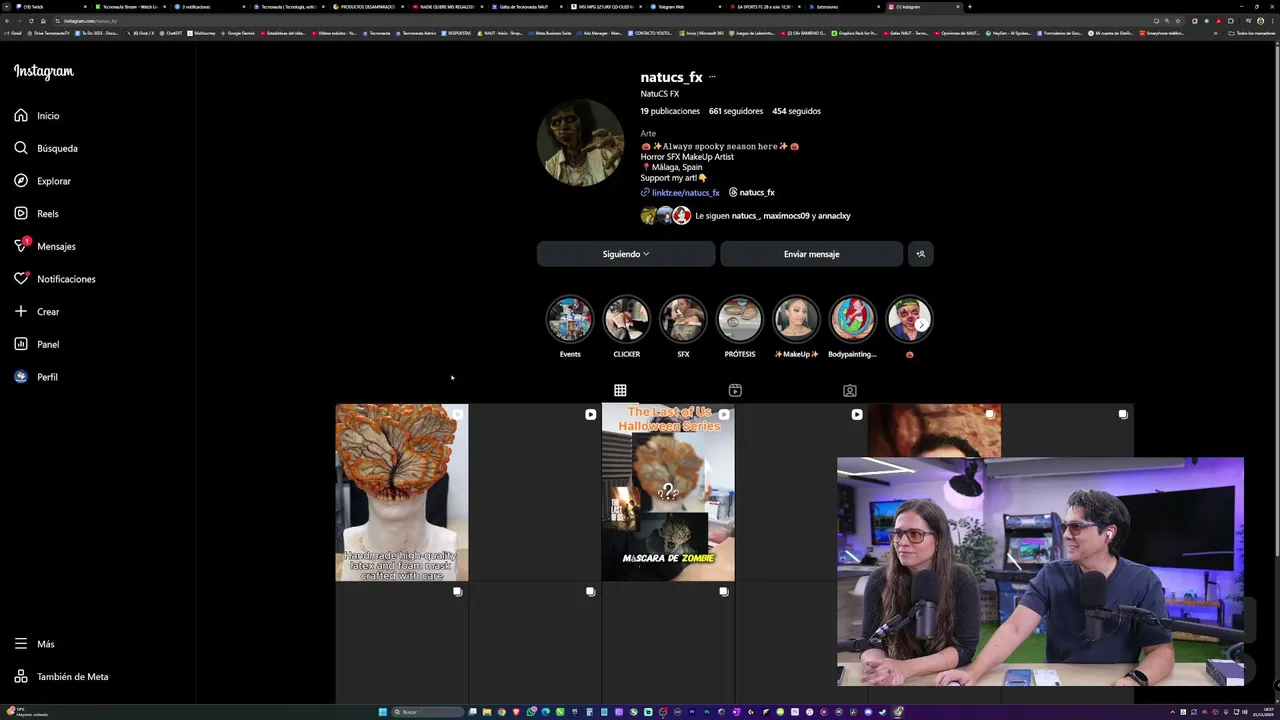Open Búsqueda search panel

click(46, 148)
